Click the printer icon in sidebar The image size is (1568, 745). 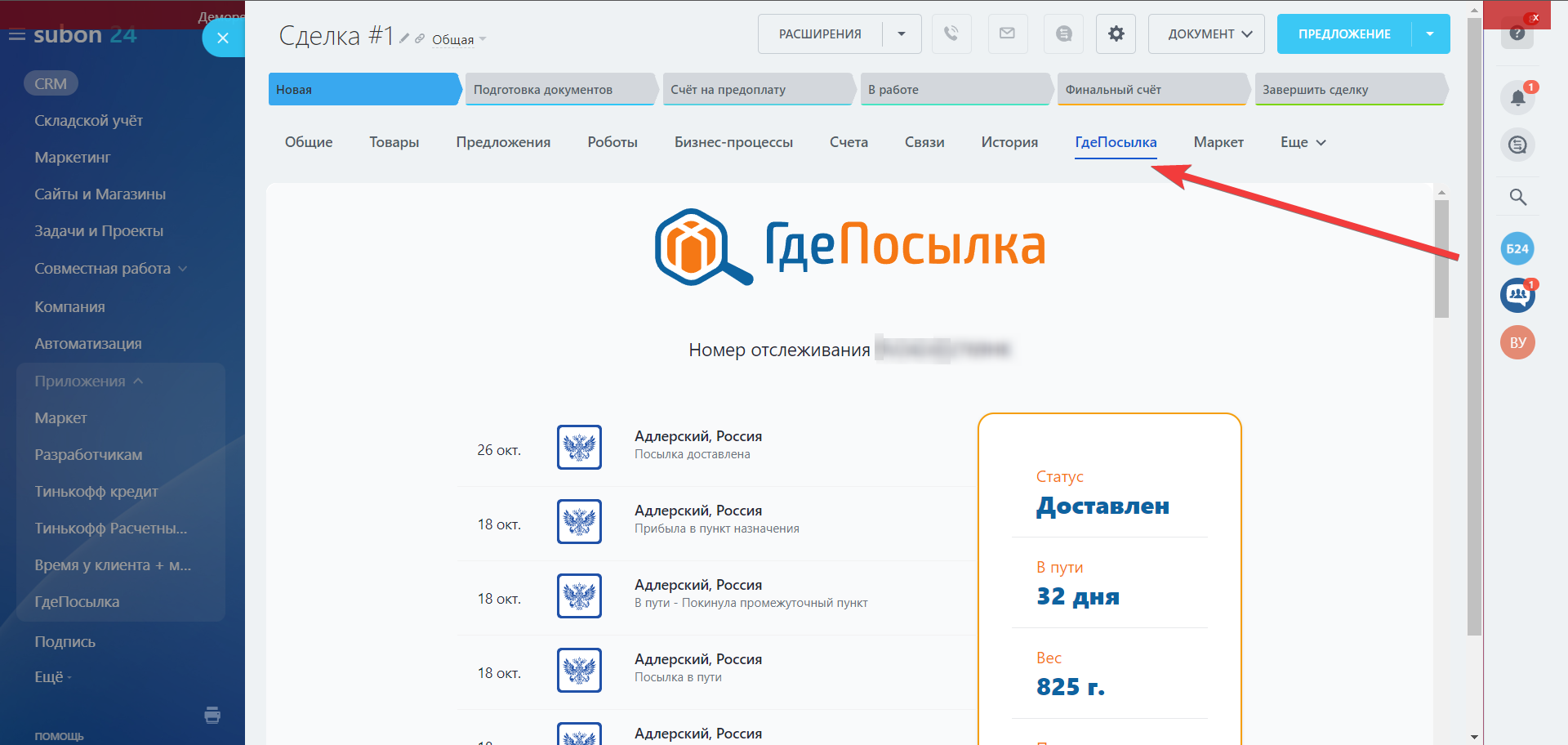[212, 716]
